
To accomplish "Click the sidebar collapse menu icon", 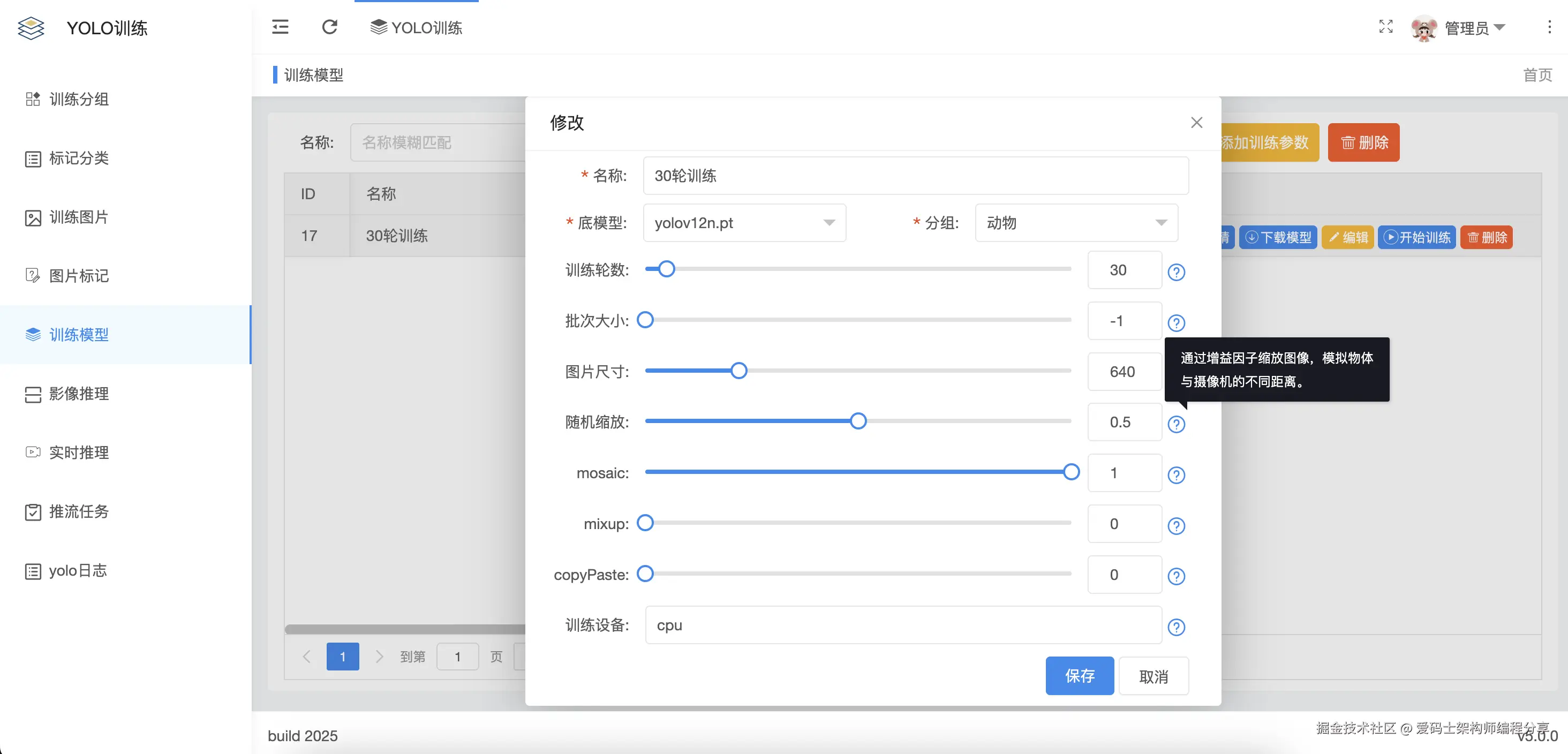I will (280, 27).
